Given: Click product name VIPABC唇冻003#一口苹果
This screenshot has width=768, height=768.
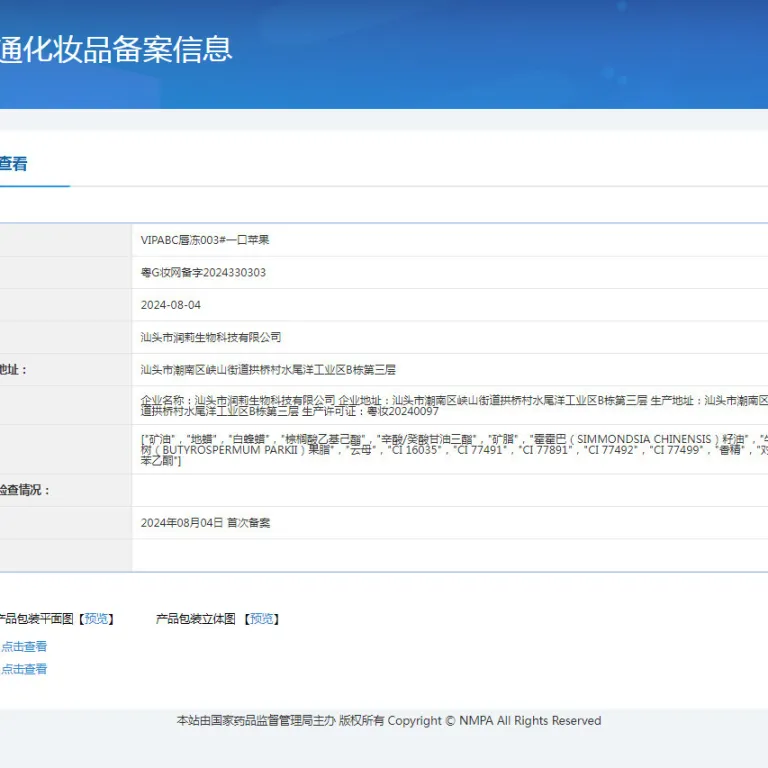Looking at the screenshot, I should pyautogui.click(x=205, y=240).
